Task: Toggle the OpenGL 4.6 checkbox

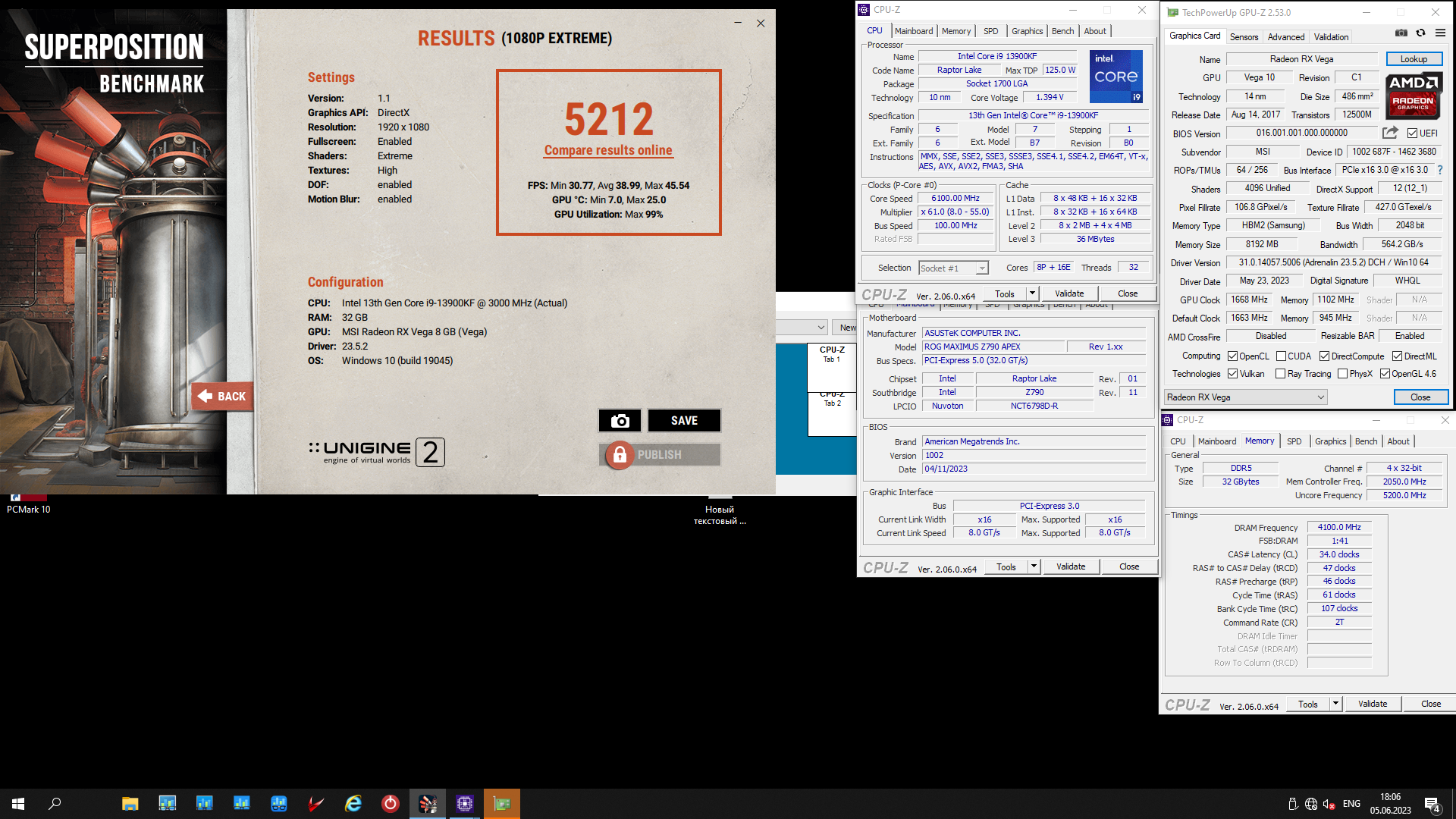Action: (x=1385, y=374)
